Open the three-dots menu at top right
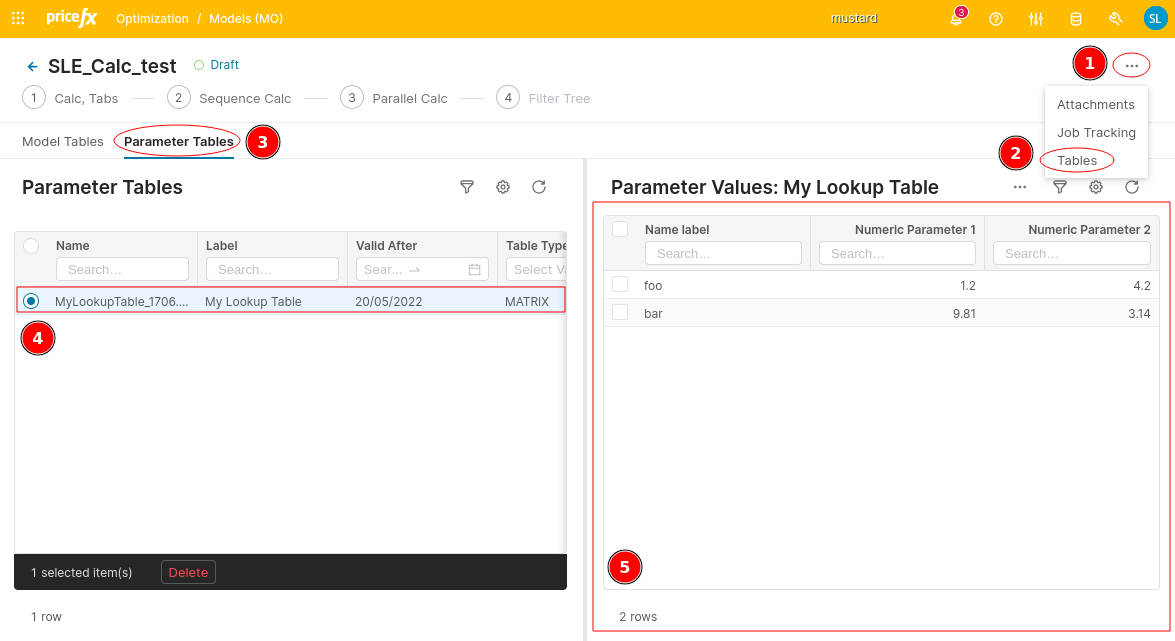1175x641 pixels. pos(1131,66)
